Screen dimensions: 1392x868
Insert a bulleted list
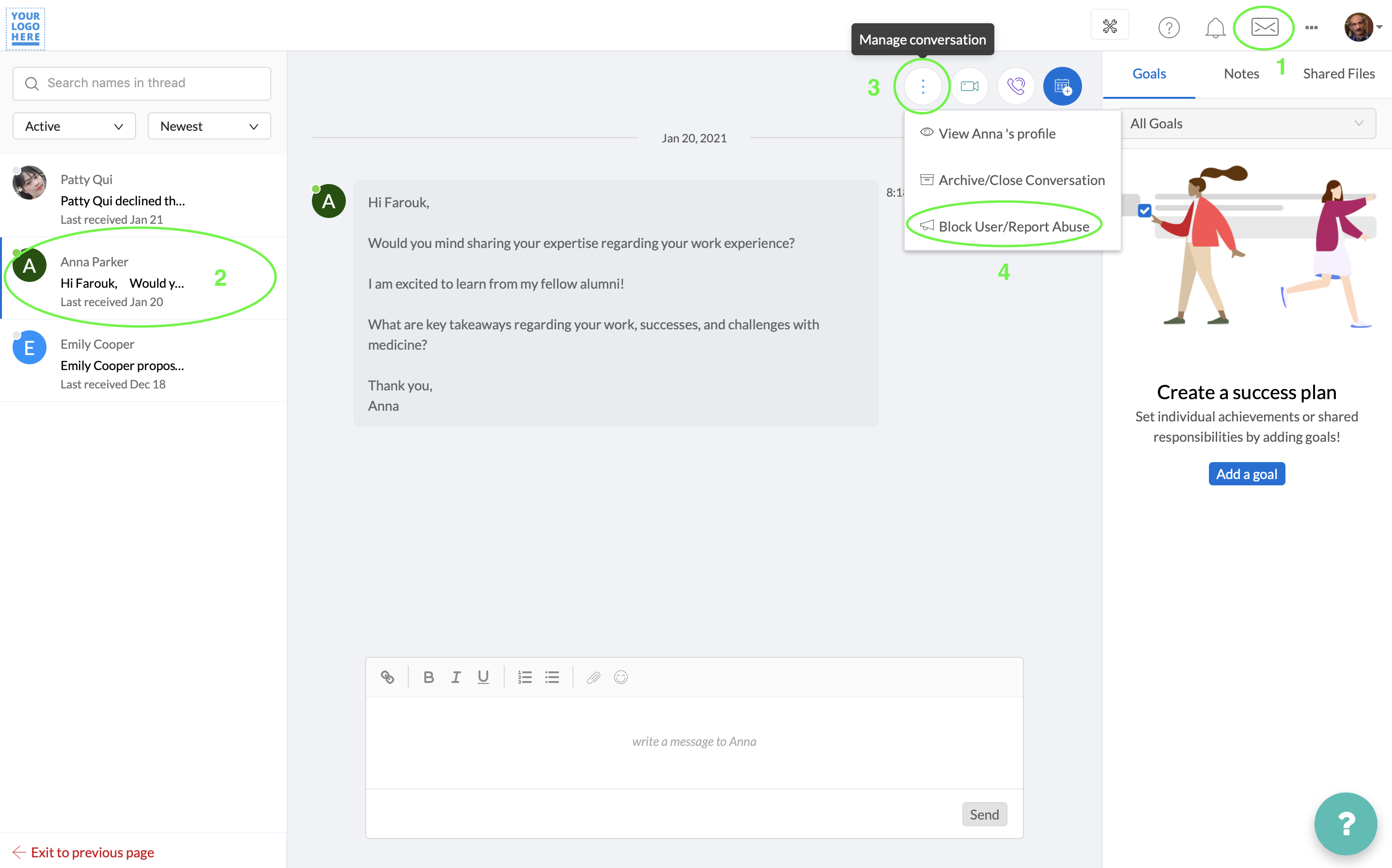552,678
